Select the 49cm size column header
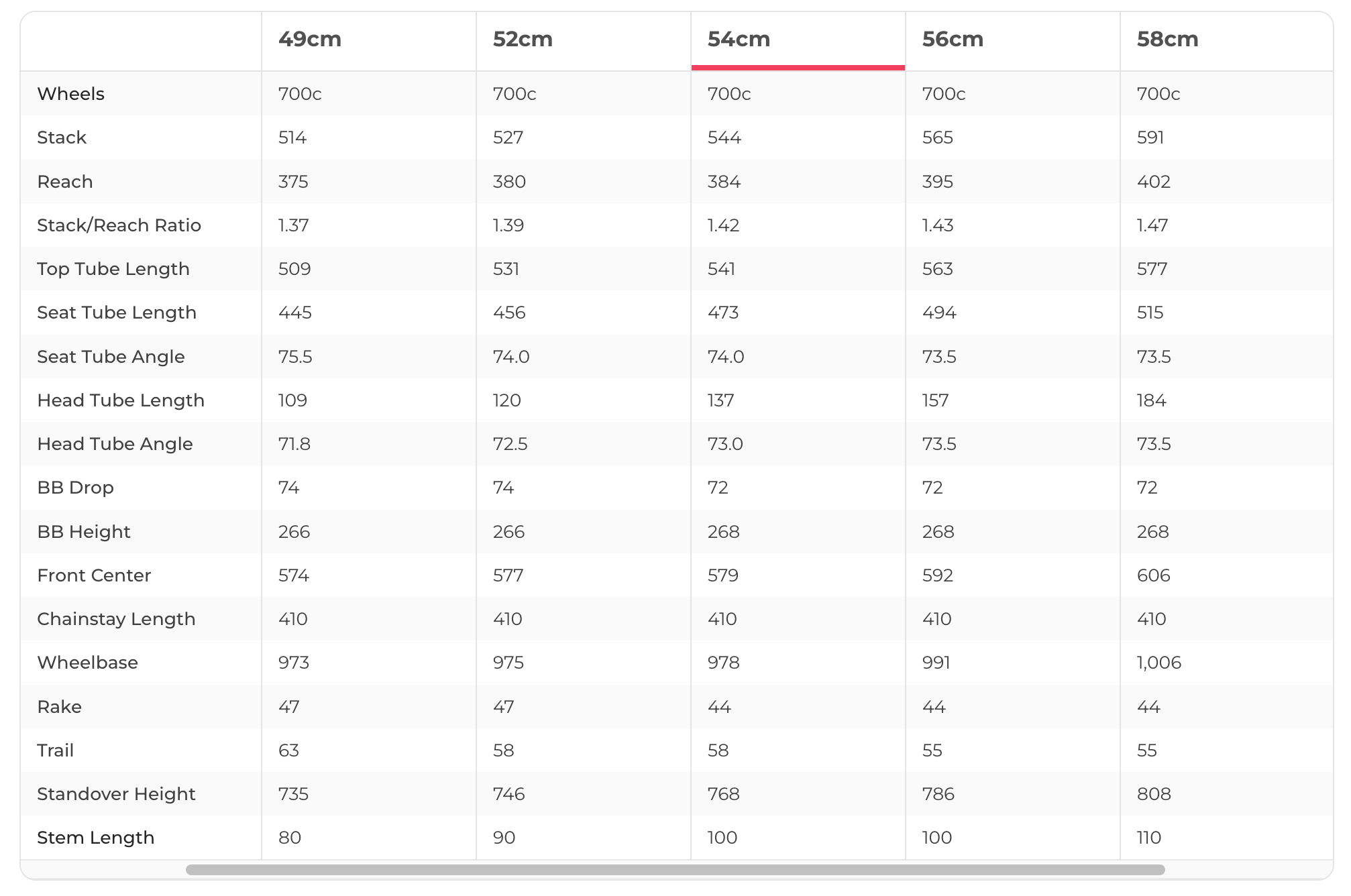This screenshot has height=896, width=1351. point(310,40)
